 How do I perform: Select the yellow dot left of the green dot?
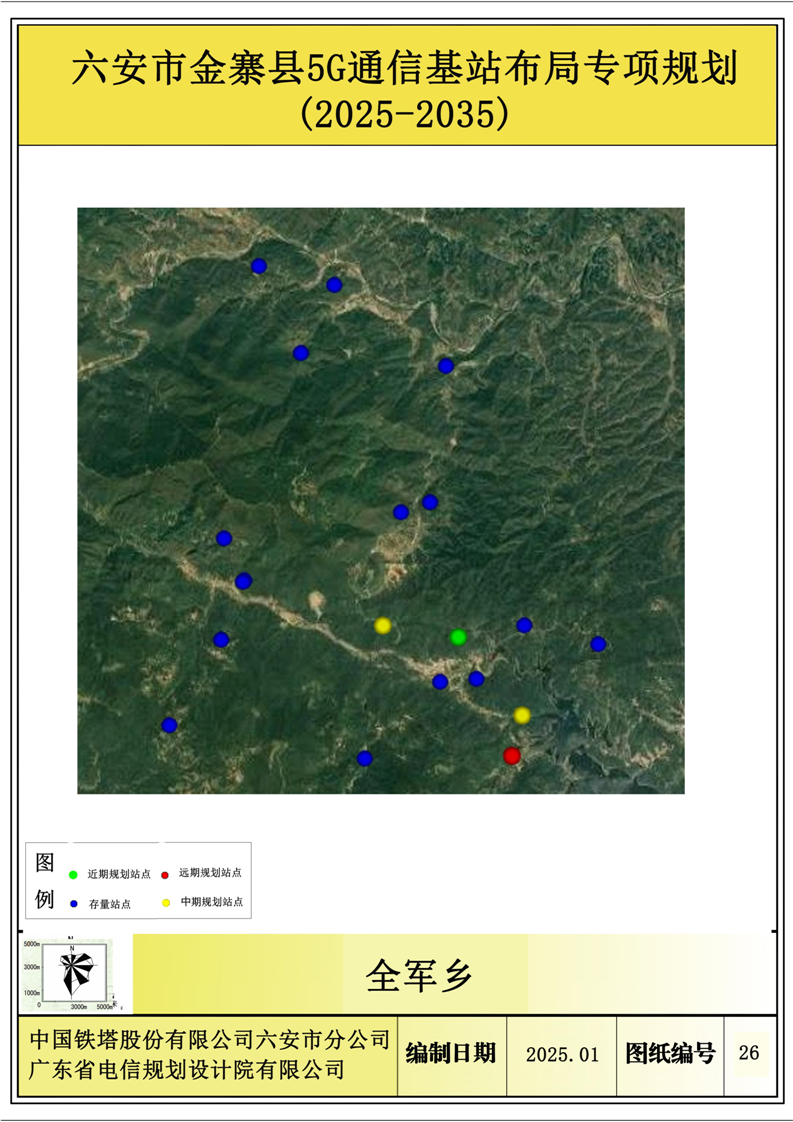(x=383, y=626)
